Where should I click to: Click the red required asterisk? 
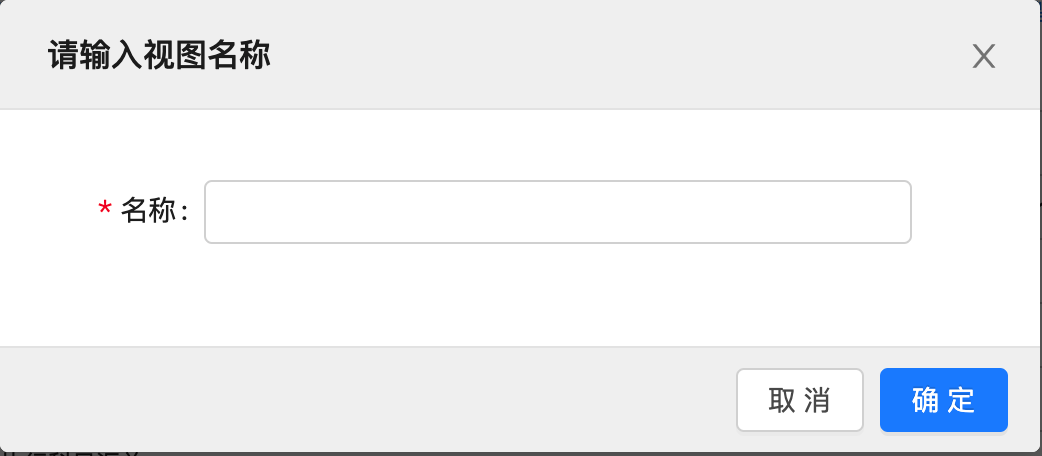(104, 210)
